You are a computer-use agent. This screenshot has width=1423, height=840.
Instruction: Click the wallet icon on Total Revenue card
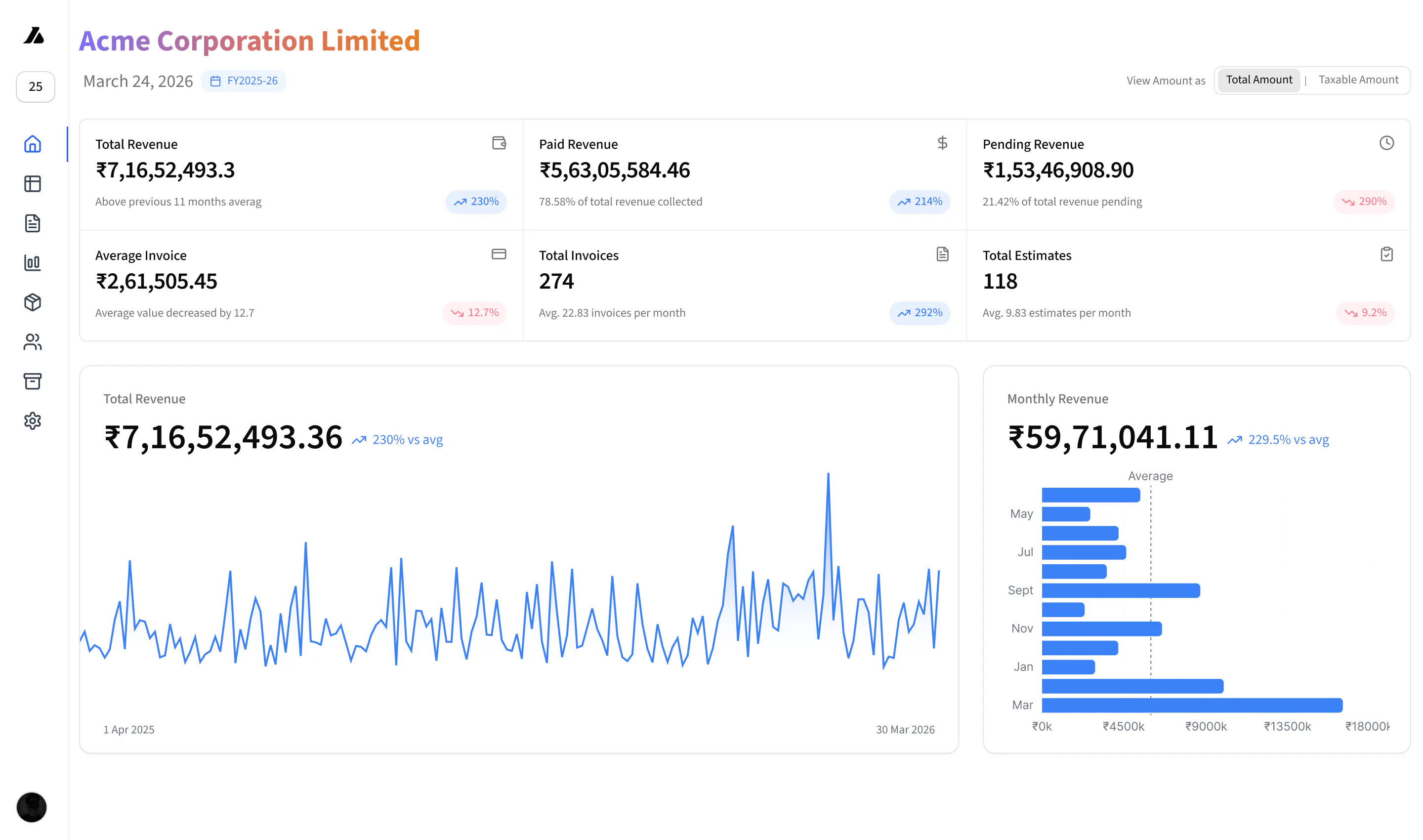499,143
